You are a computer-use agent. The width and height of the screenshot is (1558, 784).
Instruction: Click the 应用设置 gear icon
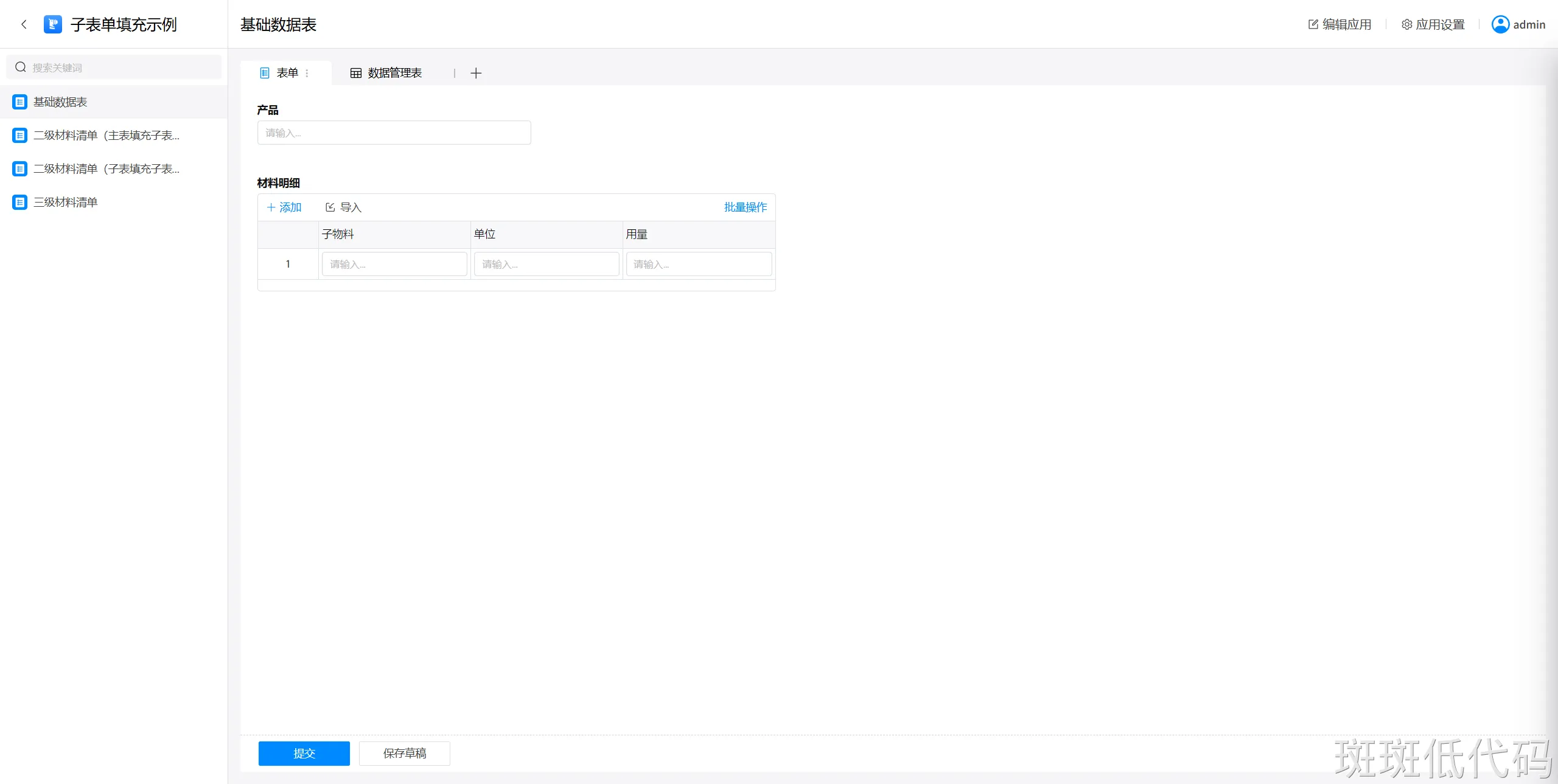[1406, 24]
